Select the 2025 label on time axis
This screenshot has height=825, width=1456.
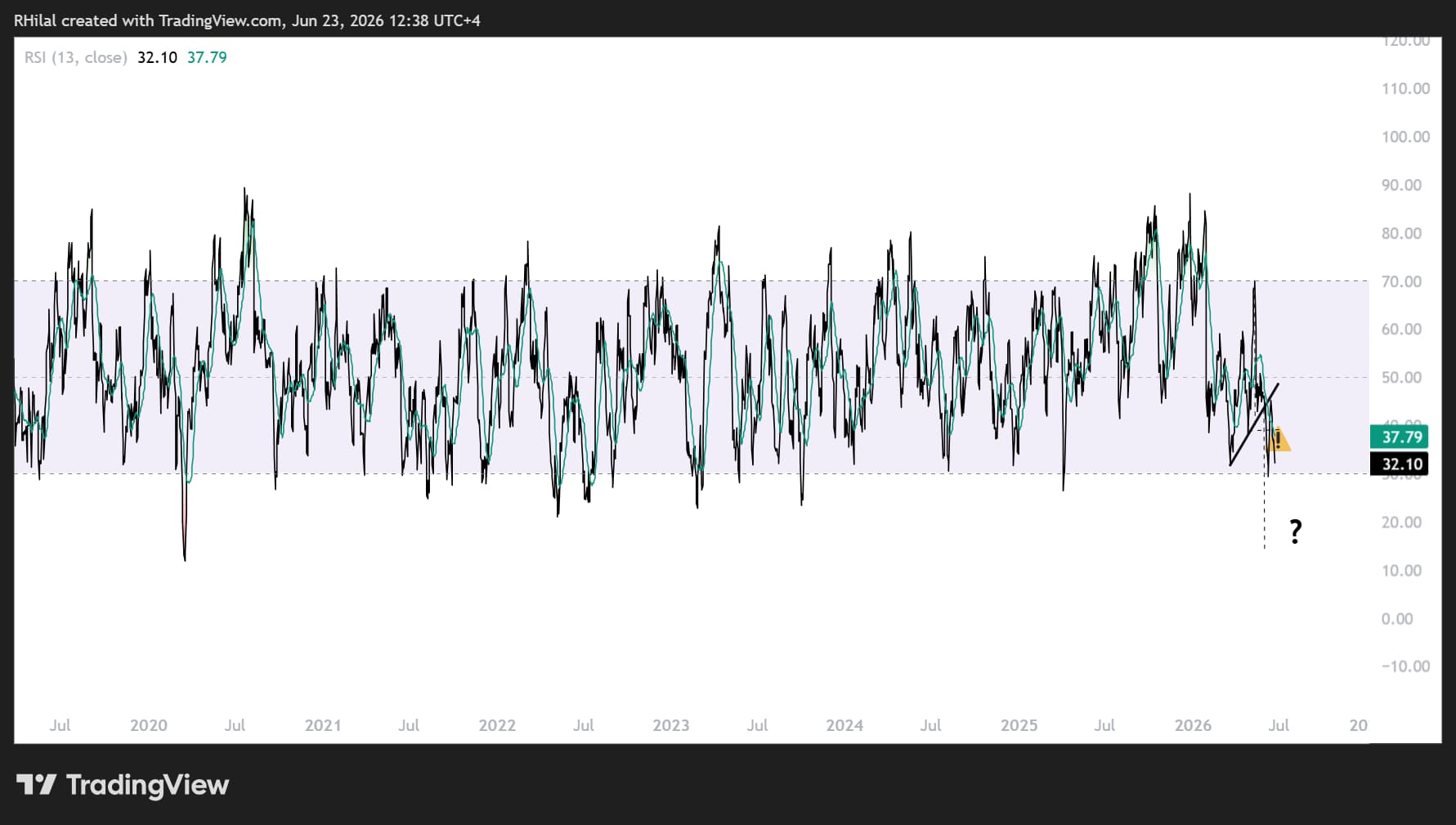tap(1019, 725)
